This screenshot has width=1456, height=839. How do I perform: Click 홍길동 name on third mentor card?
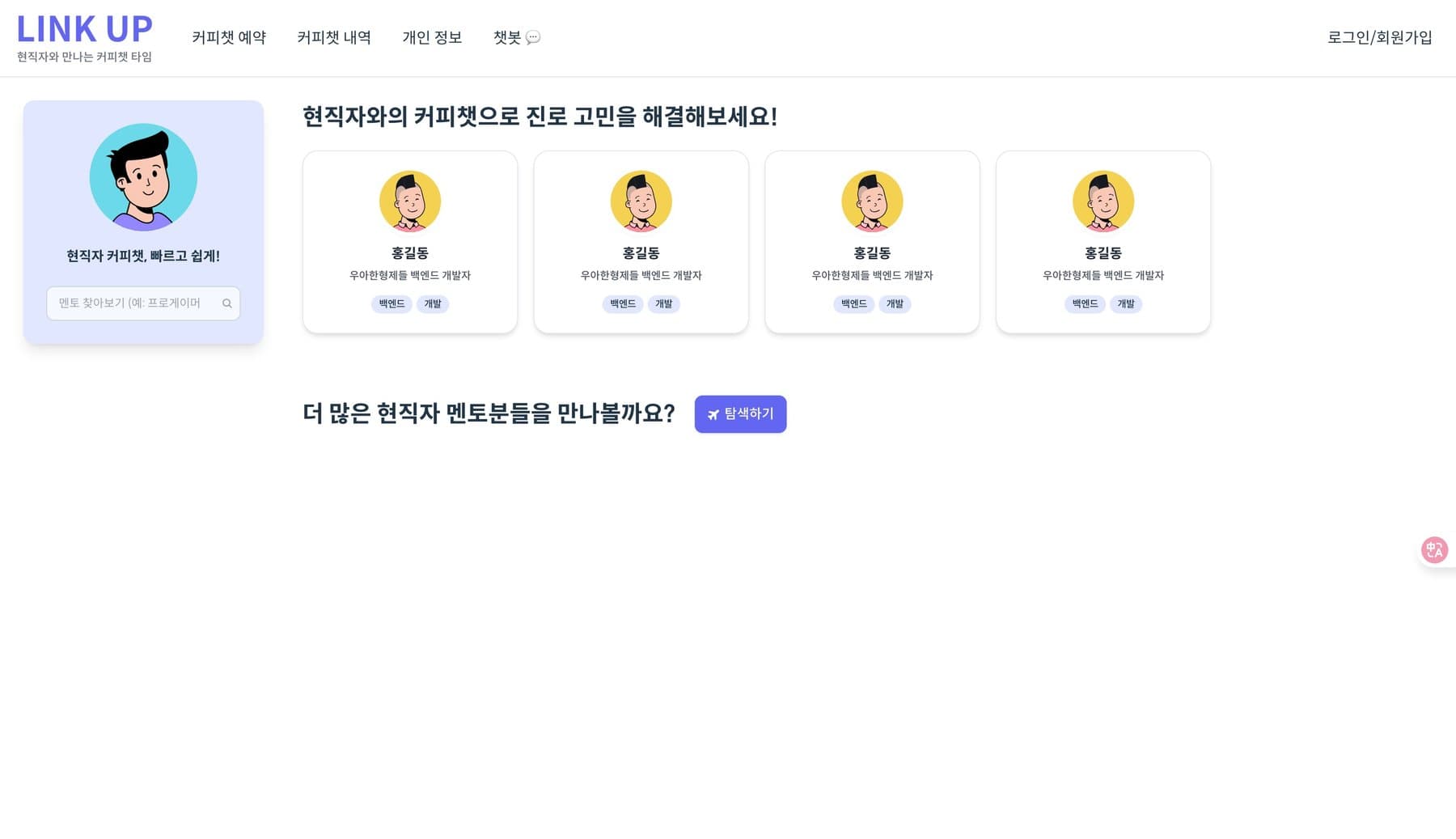coord(872,253)
